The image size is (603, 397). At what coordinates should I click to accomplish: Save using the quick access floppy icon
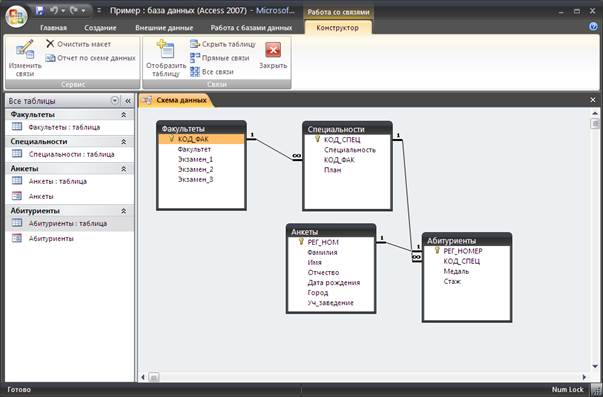point(40,10)
